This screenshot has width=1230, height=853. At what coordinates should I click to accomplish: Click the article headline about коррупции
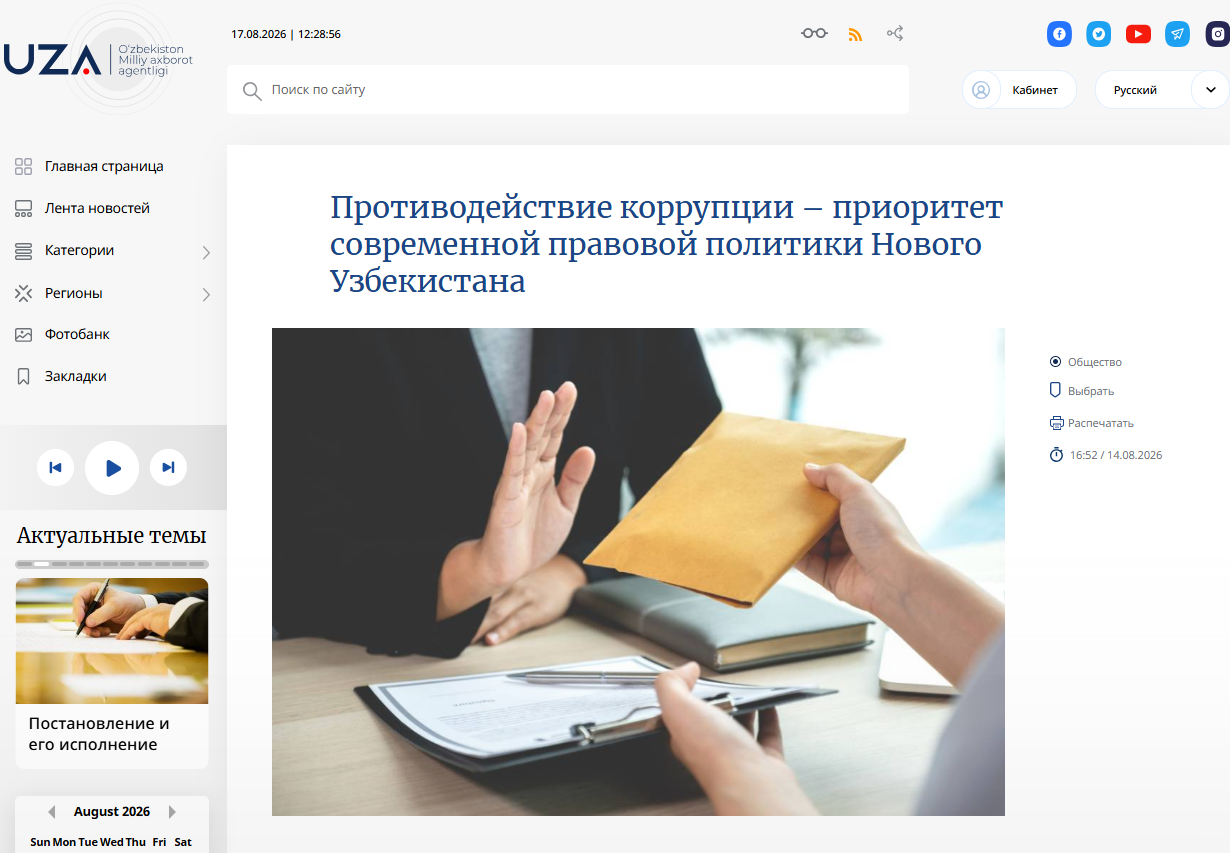[666, 244]
